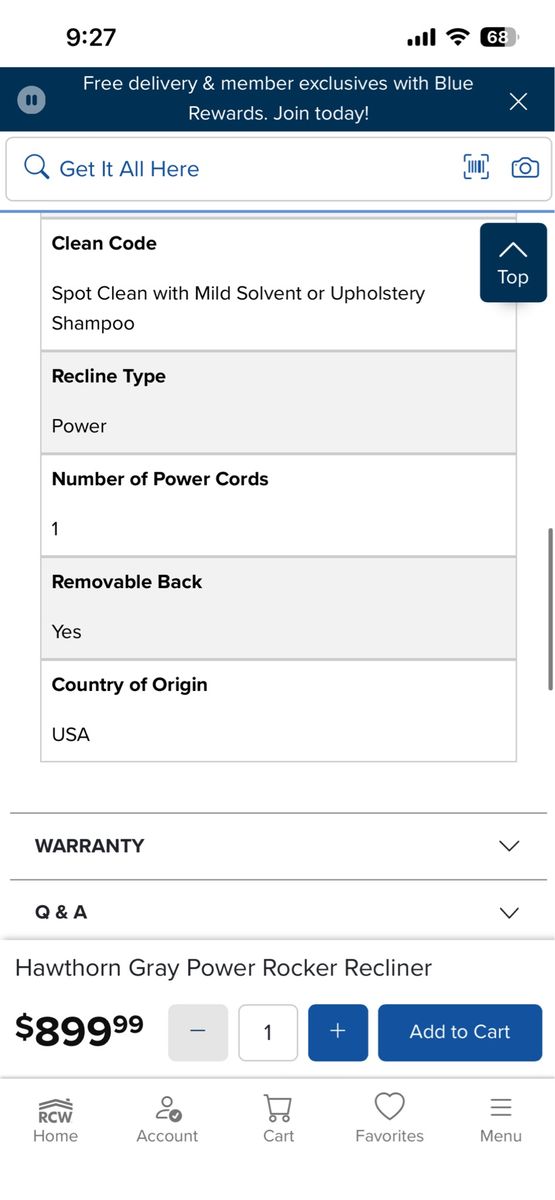Tap the Q & A chevron arrow
This screenshot has height=1200, width=555.
509,912
